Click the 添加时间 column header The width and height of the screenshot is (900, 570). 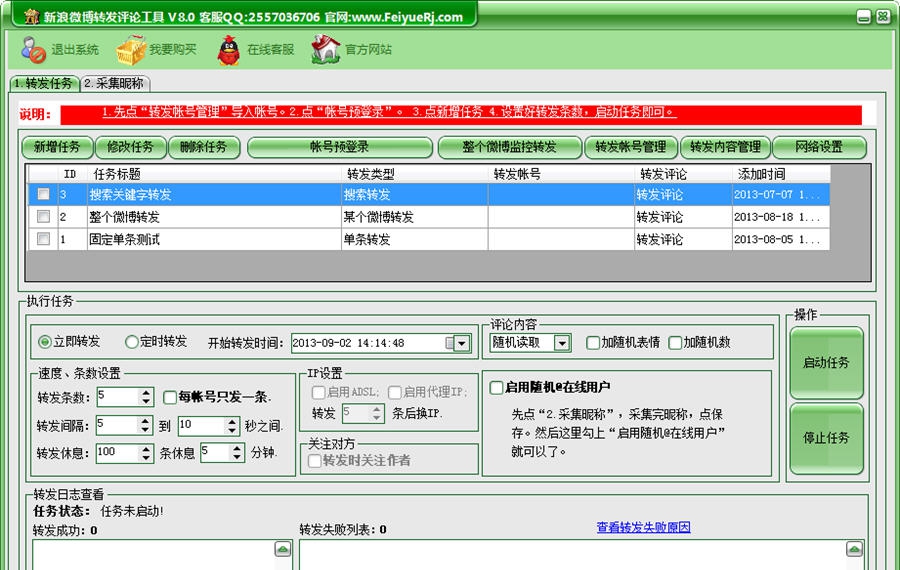pyautogui.click(x=781, y=174)
